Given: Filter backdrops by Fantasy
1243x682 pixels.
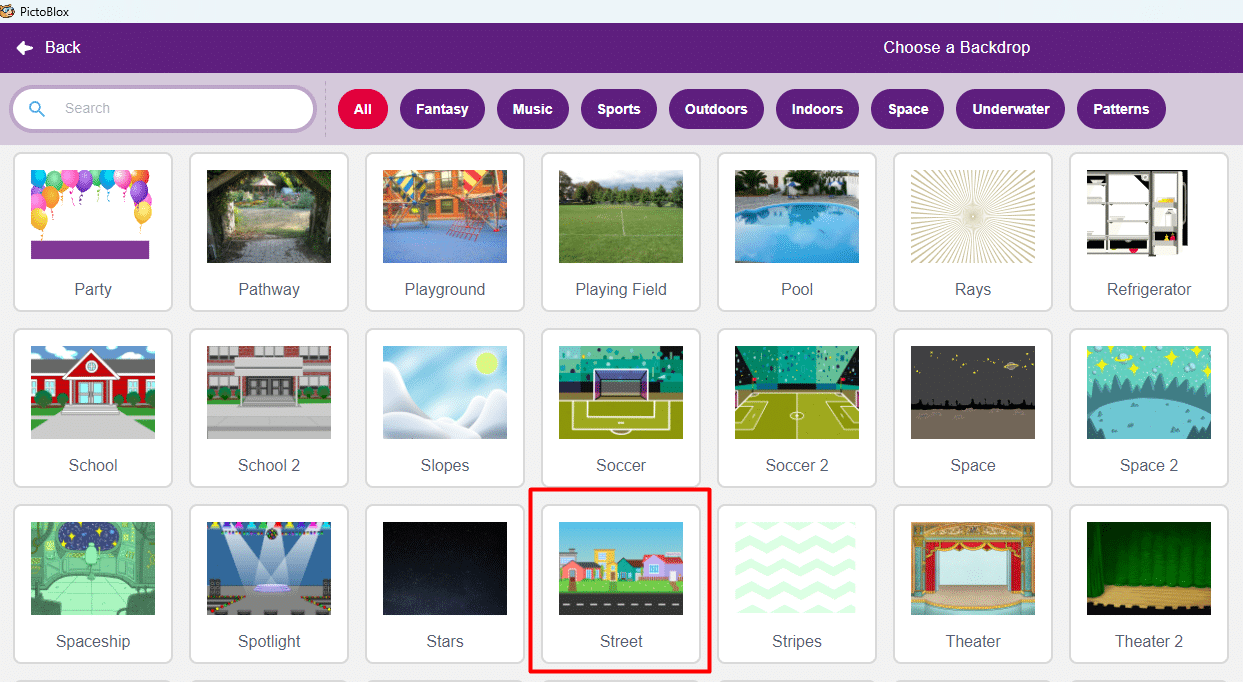Looking at the screenshot, I should [442, 109].
